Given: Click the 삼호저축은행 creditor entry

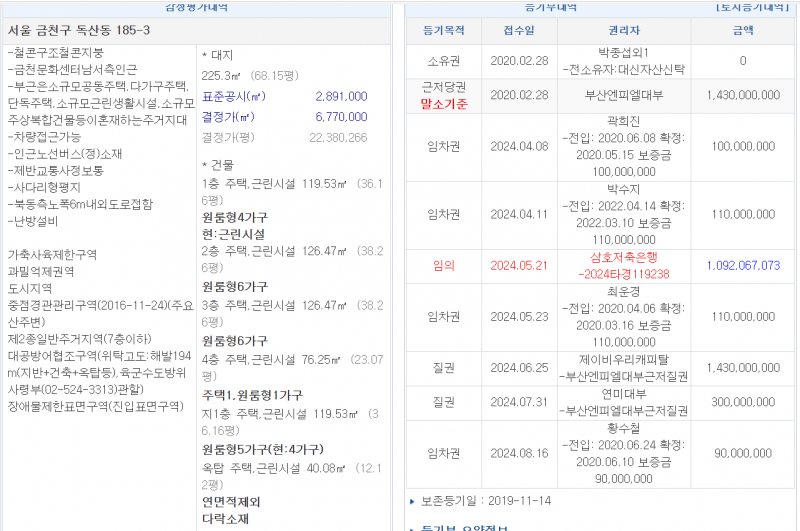Looking at the screenshot, I should 624,257.
